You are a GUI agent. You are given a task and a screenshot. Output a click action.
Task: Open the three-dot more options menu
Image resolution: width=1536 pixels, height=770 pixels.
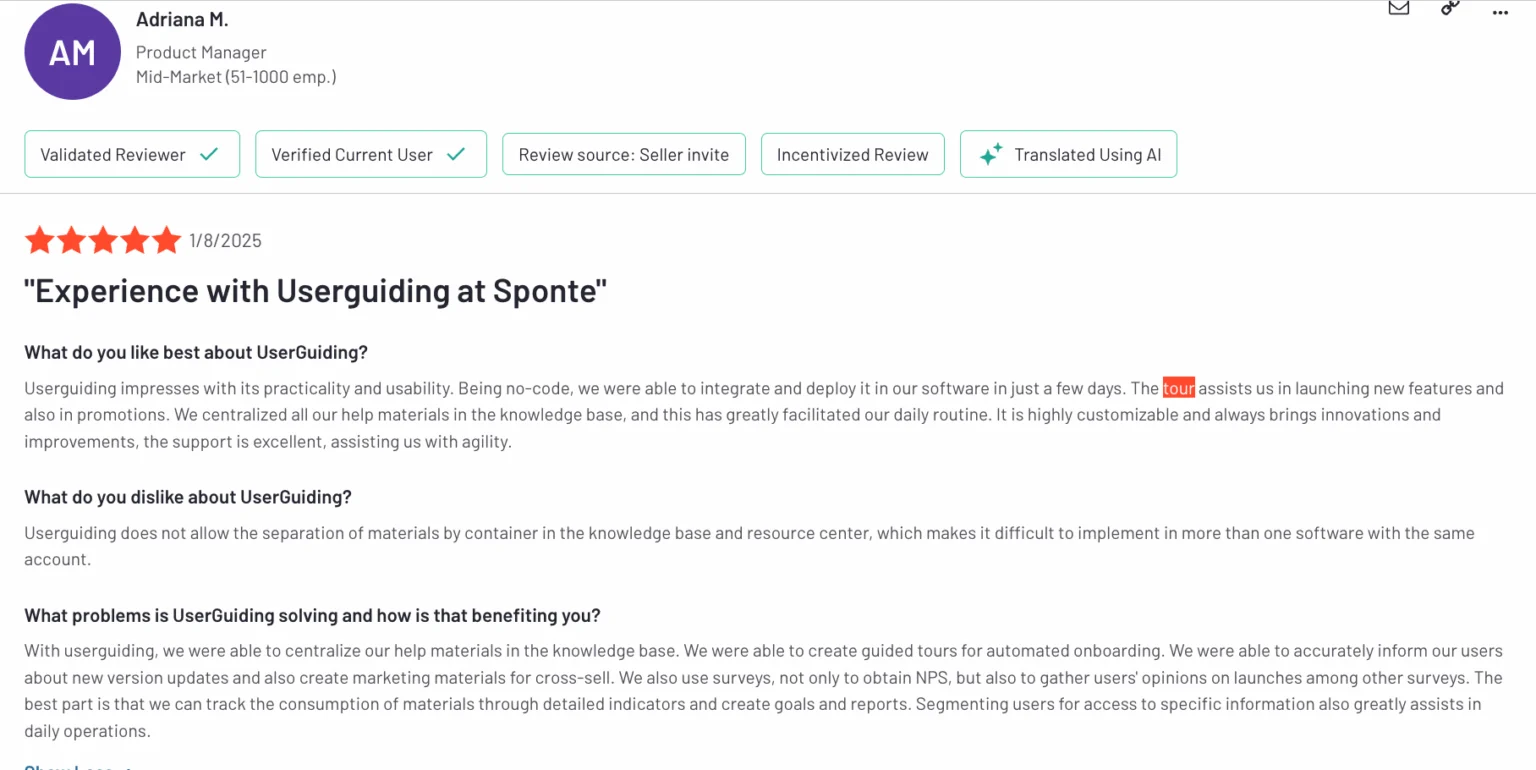tap(1500, 12)
